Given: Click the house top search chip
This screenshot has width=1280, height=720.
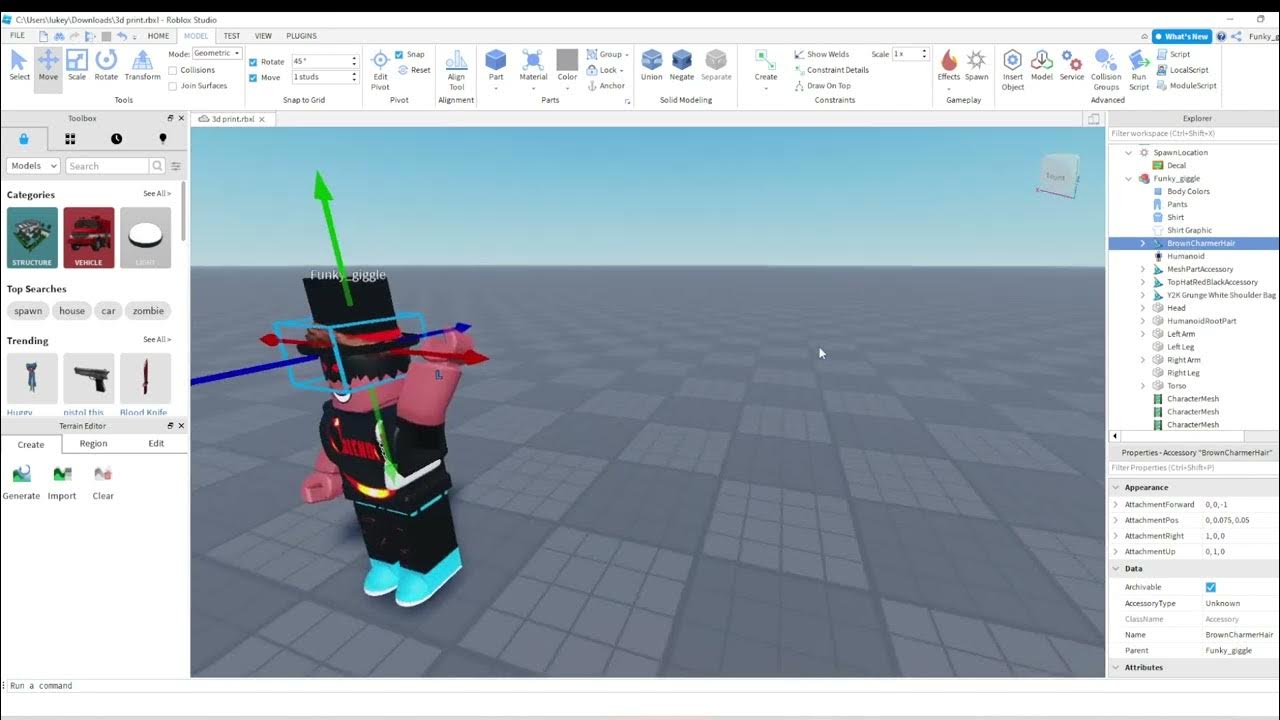Looking at the screenshot, I should pos(72,311).
